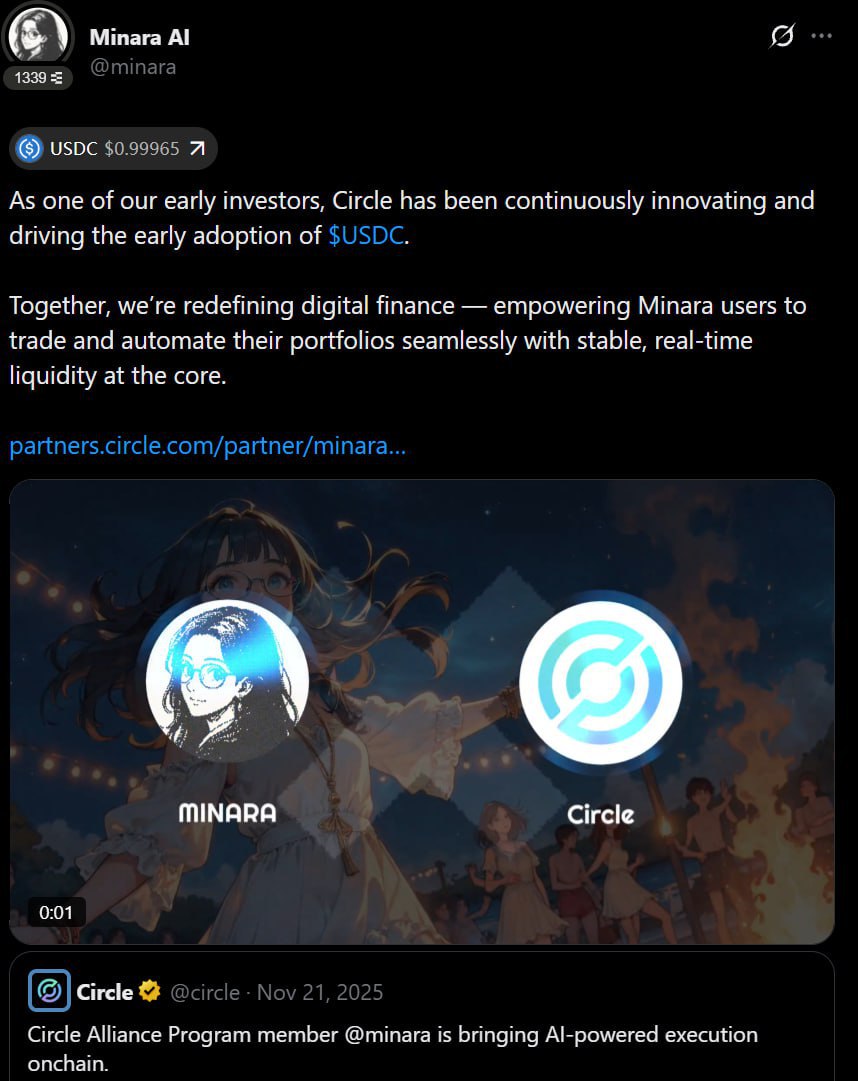Image resolution: width=858 pixels, height=1081 pixels.
Task: Open the $USDC cashtag link
Action: 365,236
